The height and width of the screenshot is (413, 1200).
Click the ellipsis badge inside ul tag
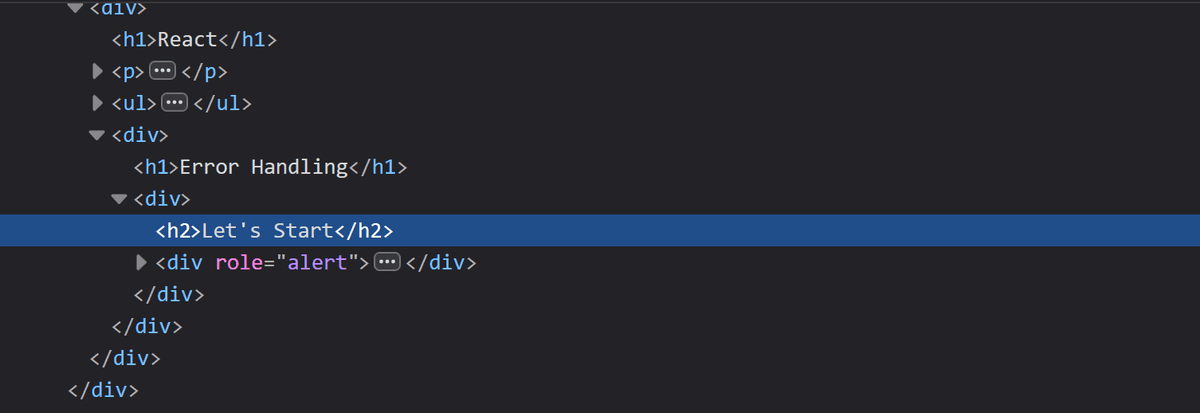coord(173,103)
